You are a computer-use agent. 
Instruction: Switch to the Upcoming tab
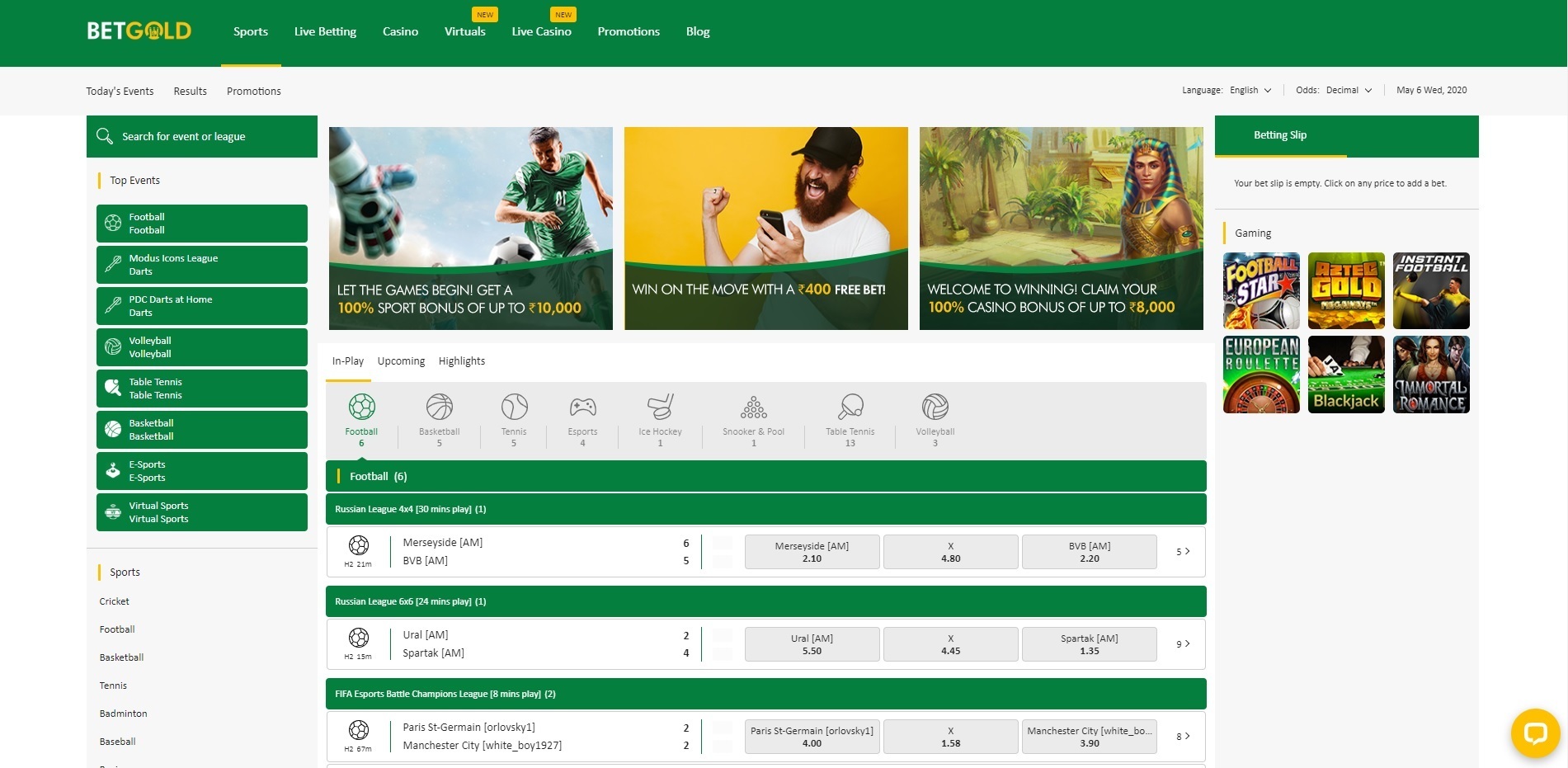401,361
